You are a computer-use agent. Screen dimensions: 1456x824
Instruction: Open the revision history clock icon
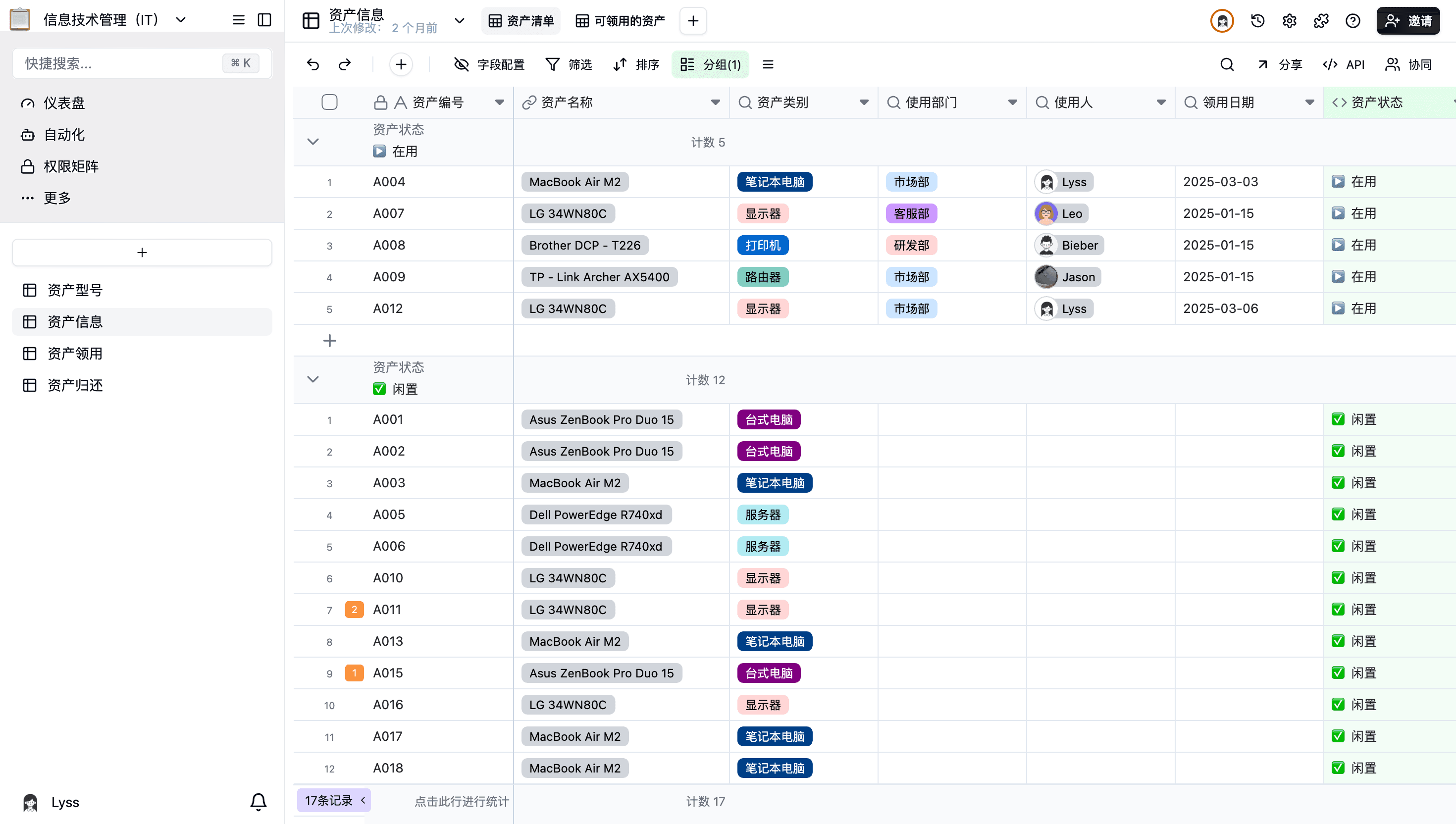coord(1257,21)
